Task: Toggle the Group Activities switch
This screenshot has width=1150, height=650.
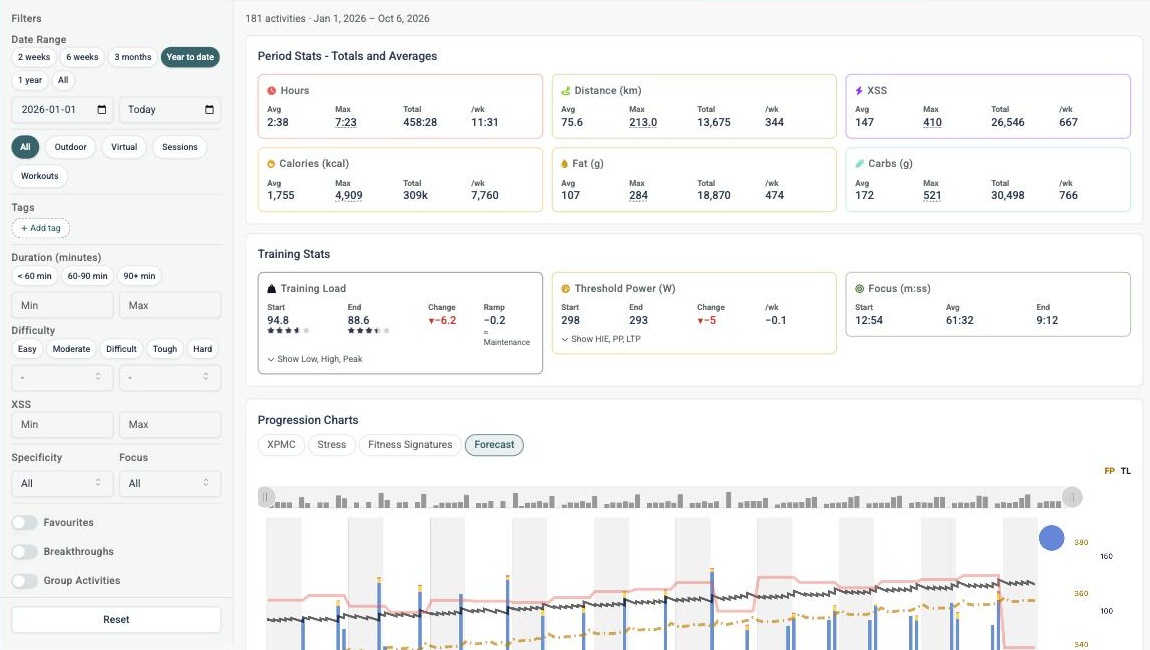Action: coord(24,581)
